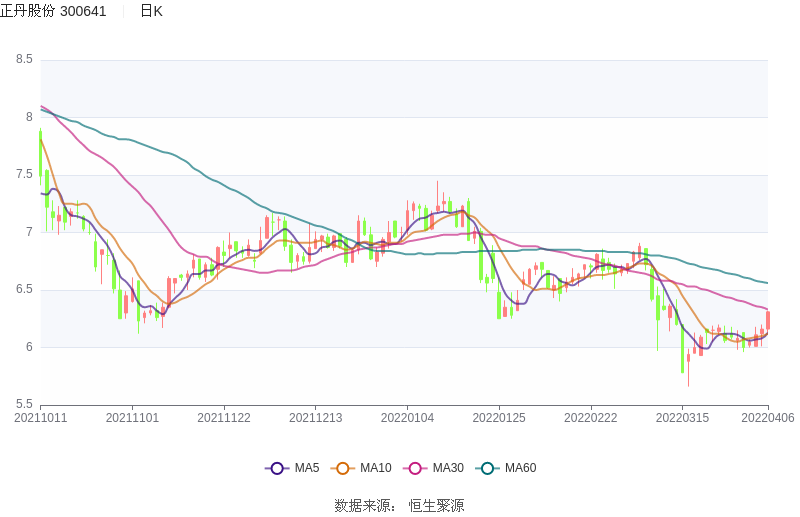Click the 20211213 date axis label
This screenshot has height=517, width=800.
(316, 418)
